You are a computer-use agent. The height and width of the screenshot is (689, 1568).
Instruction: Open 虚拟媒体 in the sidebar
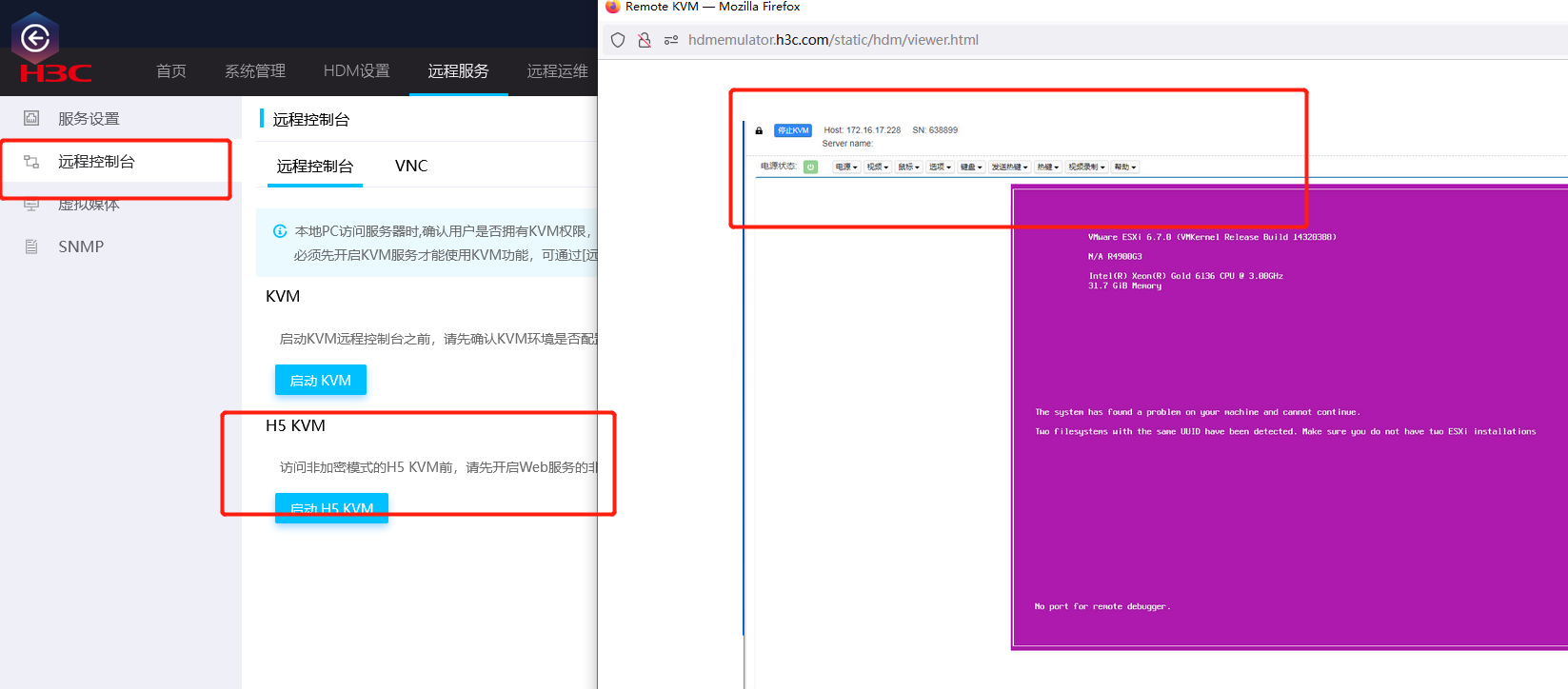pos(121,205)
